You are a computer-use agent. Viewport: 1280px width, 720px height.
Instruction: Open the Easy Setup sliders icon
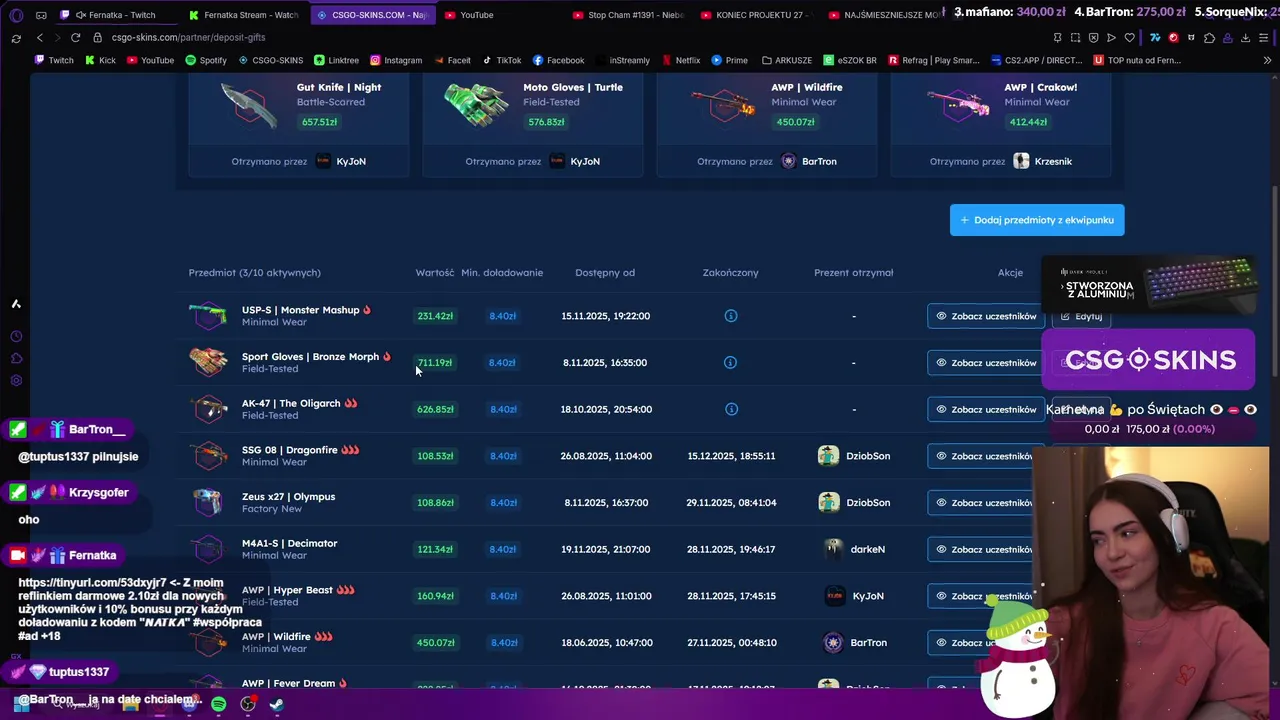click(1264, 38)
